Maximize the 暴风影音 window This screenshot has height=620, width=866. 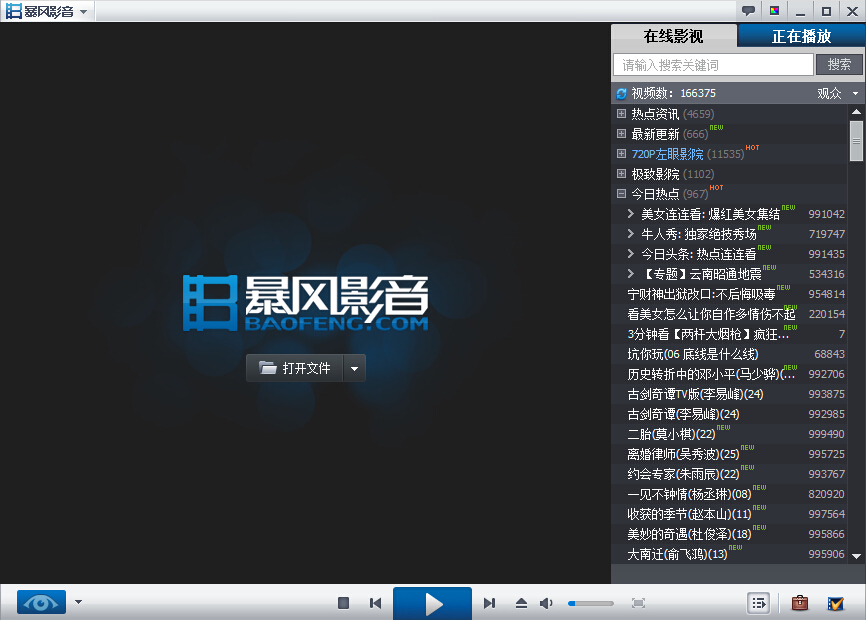click(826, 12)
